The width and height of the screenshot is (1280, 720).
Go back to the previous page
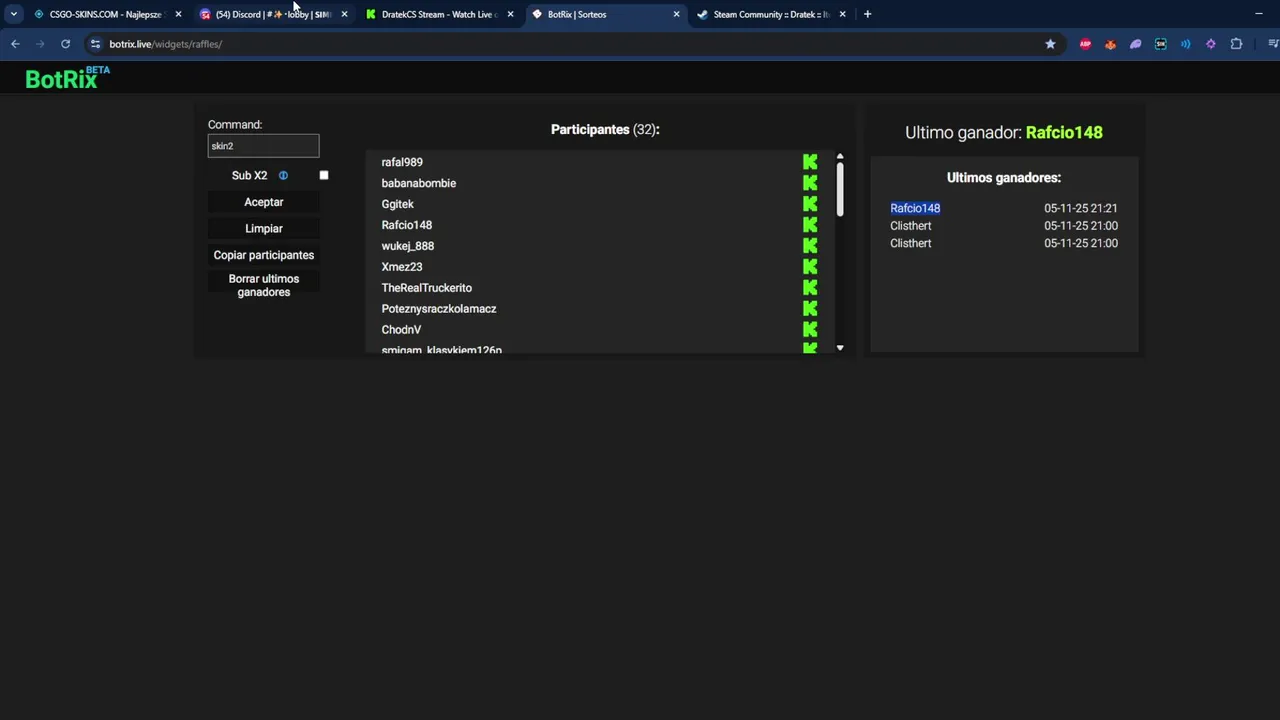15,44
